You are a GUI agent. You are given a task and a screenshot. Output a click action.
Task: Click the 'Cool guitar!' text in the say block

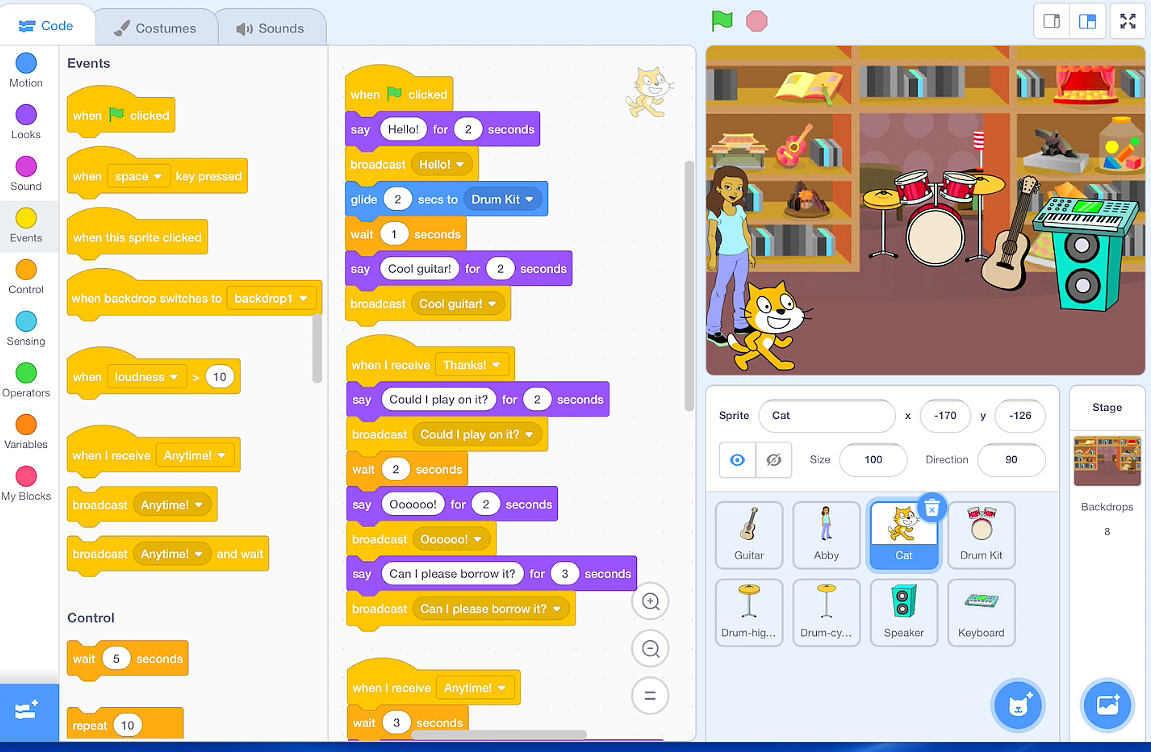[419, 269]
